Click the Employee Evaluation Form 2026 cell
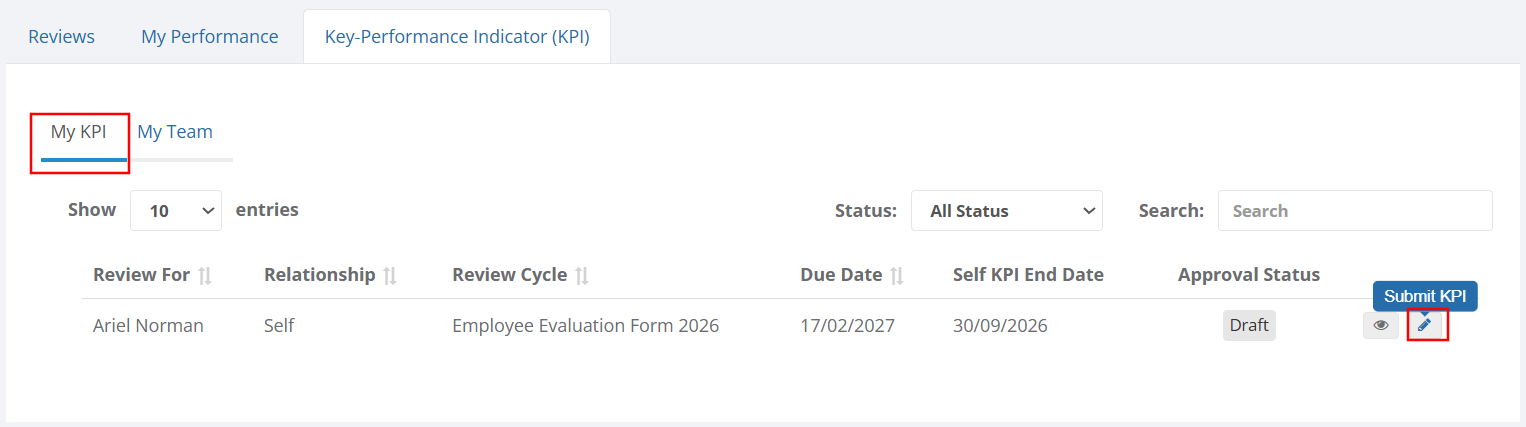The width and height of the screenshot is (1526, 427). [585, 325]
